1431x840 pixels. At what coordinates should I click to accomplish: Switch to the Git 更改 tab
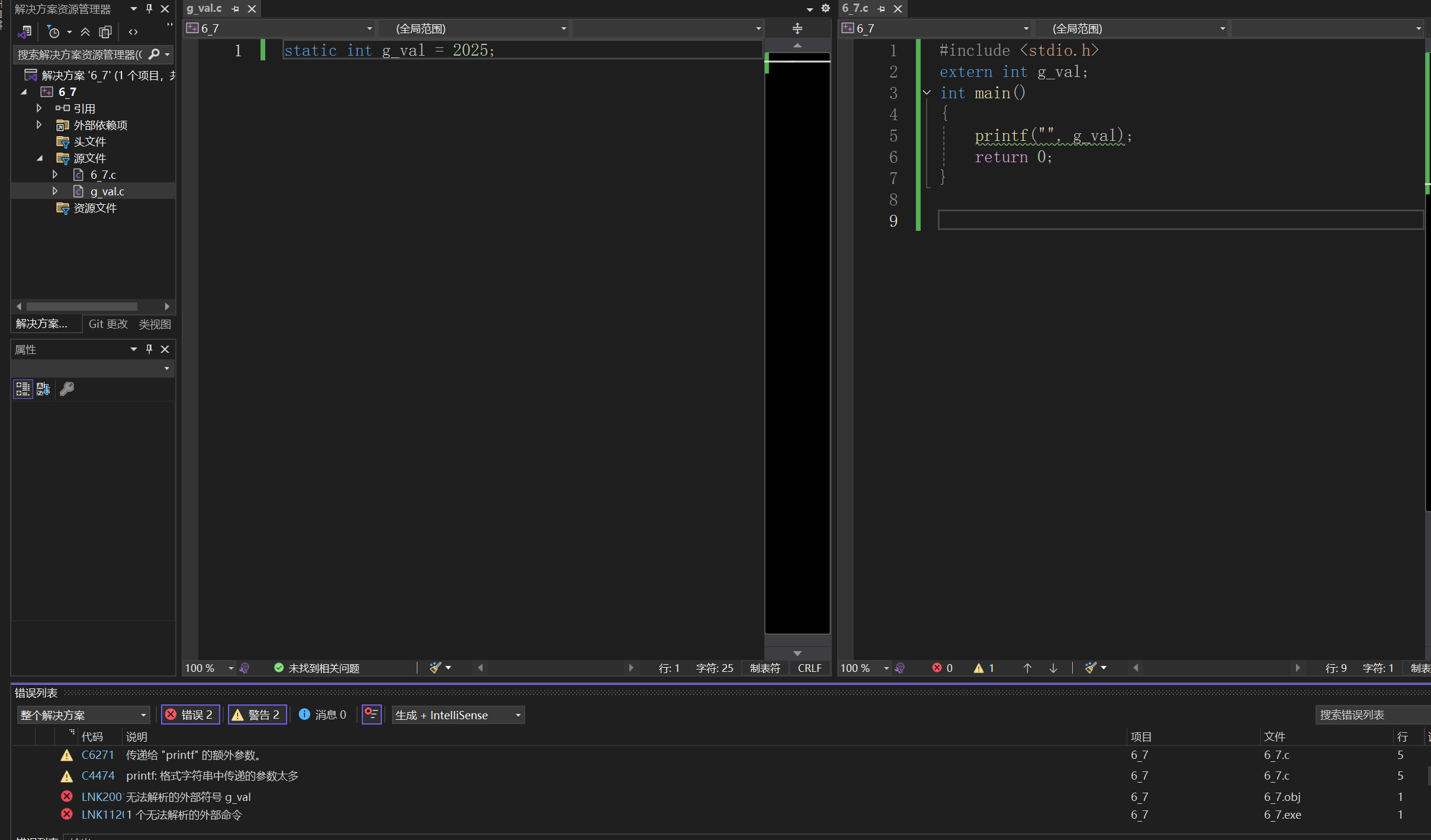tap(108, 324)
